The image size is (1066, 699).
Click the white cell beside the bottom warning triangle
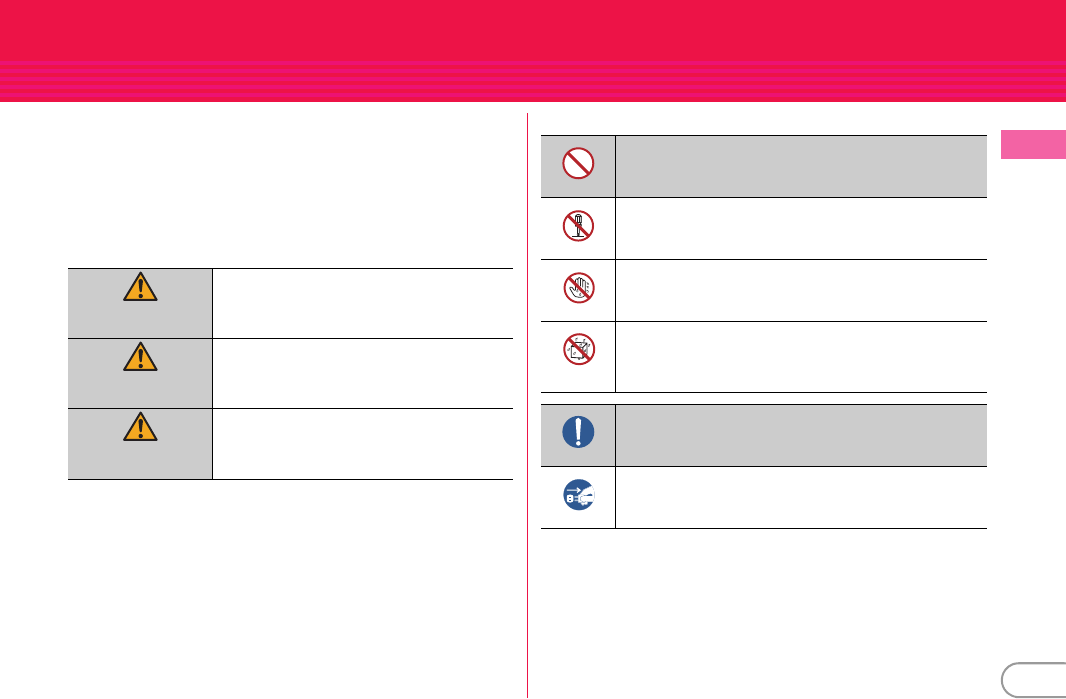[362, 443]
